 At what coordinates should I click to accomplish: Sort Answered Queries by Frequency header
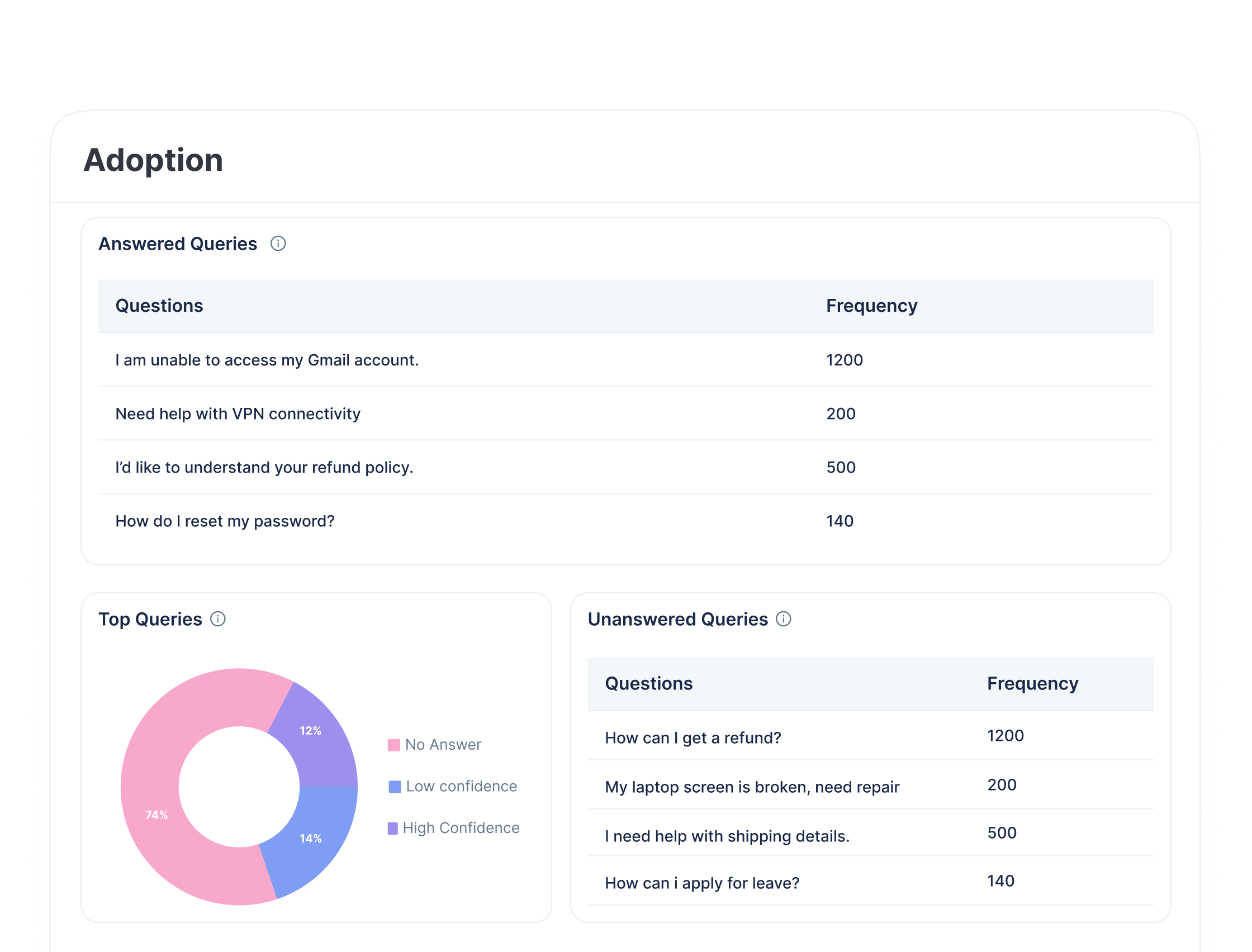tap(871, 306)
